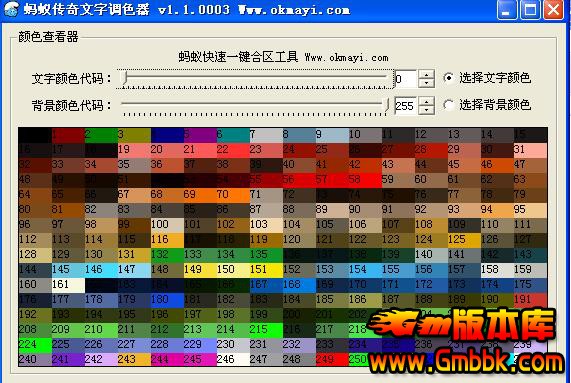The image size is (571, 383).
Task: Pick color swatch 249 red
Action: (x=332, y=359)
